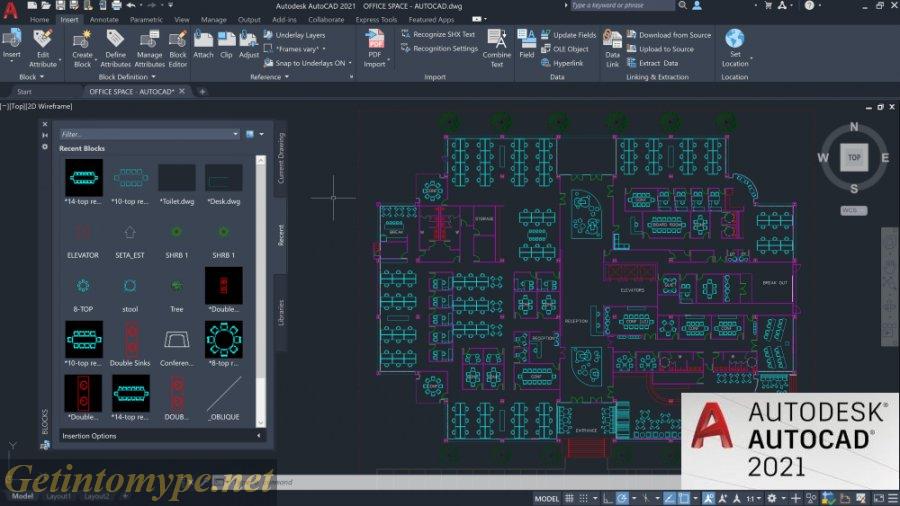
Task: Toggle polar tracking in status bar
Action: point(622,498)
